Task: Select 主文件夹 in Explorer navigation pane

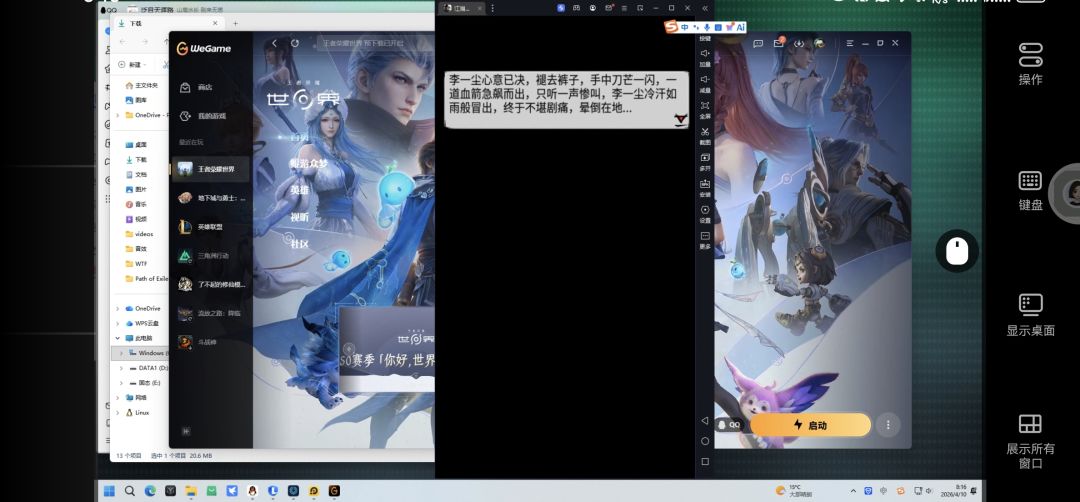Action: click(141, 85)
